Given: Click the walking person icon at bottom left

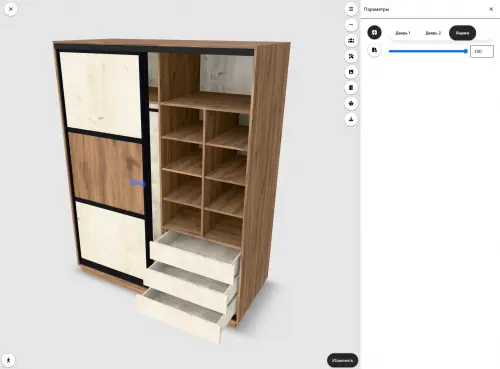Looking at the screenshot, I should click(x=8, y=360).
